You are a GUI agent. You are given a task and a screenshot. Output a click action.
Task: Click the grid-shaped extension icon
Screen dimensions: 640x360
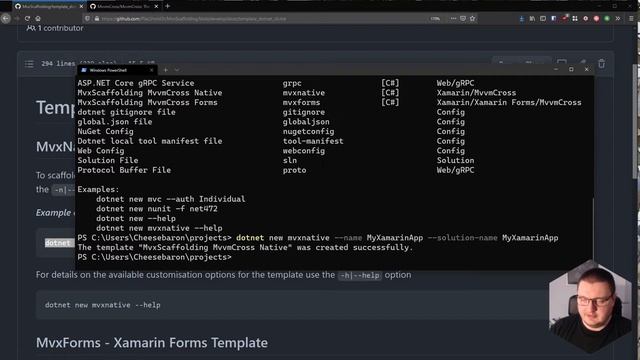point(575,19)
